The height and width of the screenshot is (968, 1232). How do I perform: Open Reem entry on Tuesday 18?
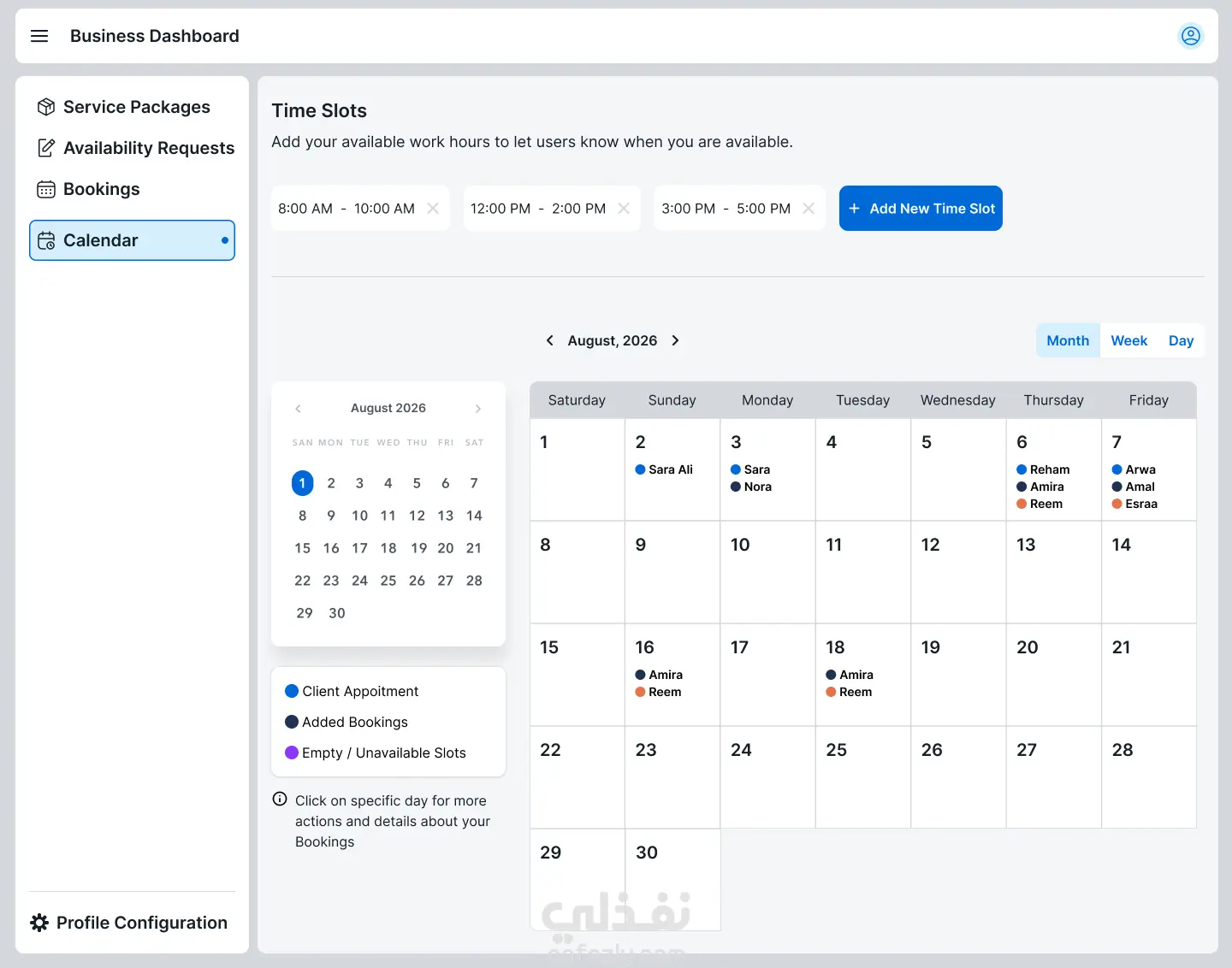[x=849, y=692]
